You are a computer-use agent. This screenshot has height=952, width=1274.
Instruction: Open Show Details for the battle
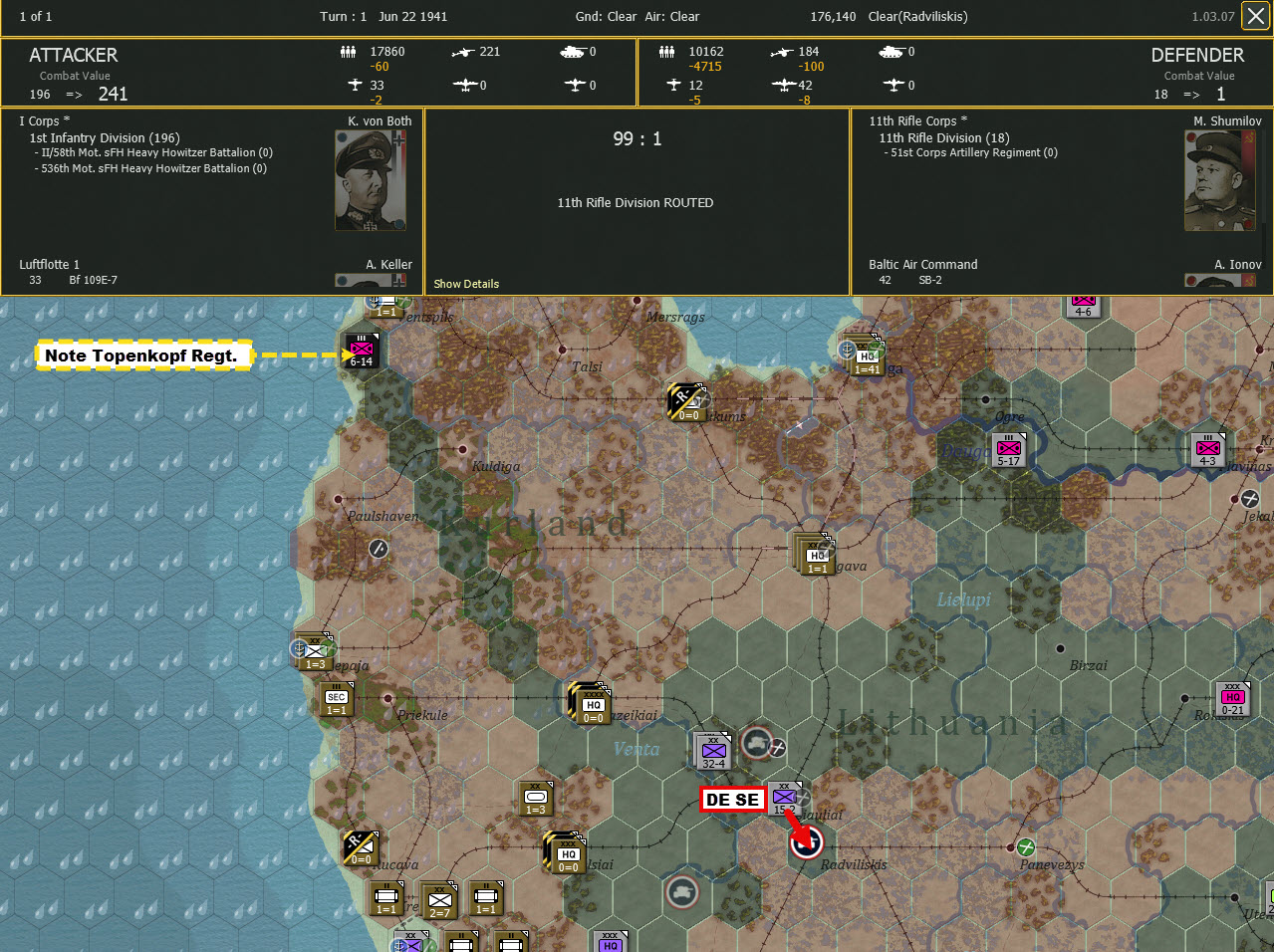[x=466, y=284]
